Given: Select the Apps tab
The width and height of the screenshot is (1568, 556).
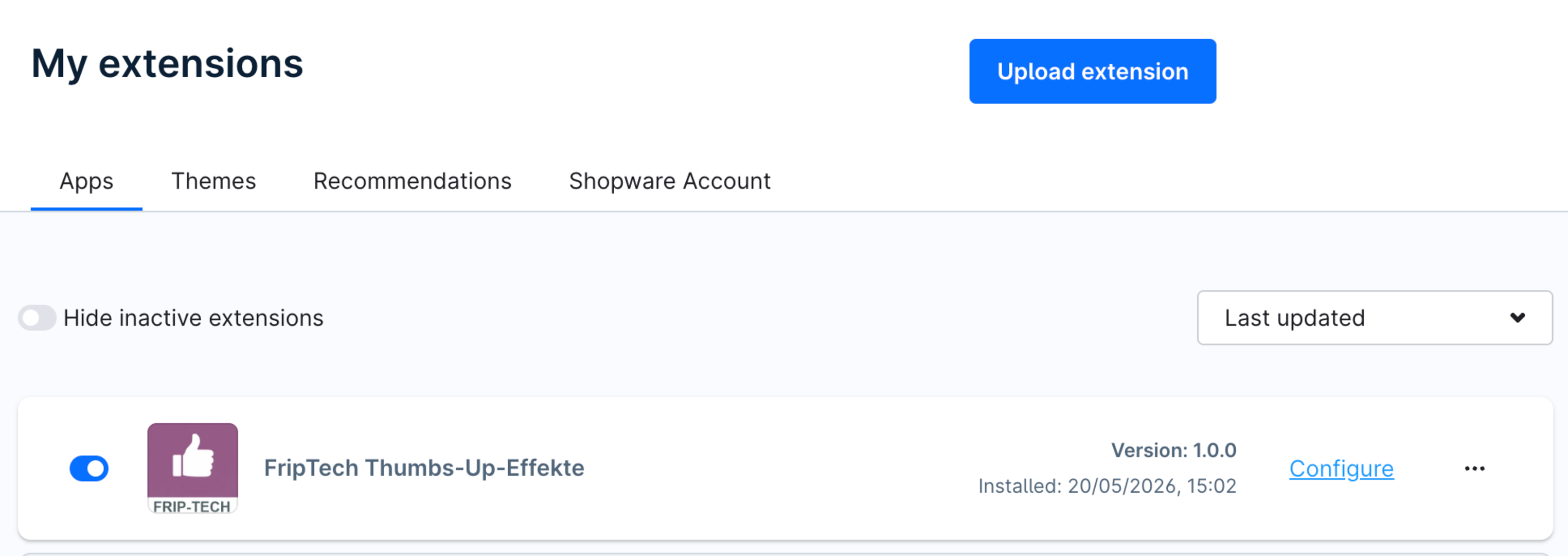Looking at the screenshot, I should tap(86, 181).
